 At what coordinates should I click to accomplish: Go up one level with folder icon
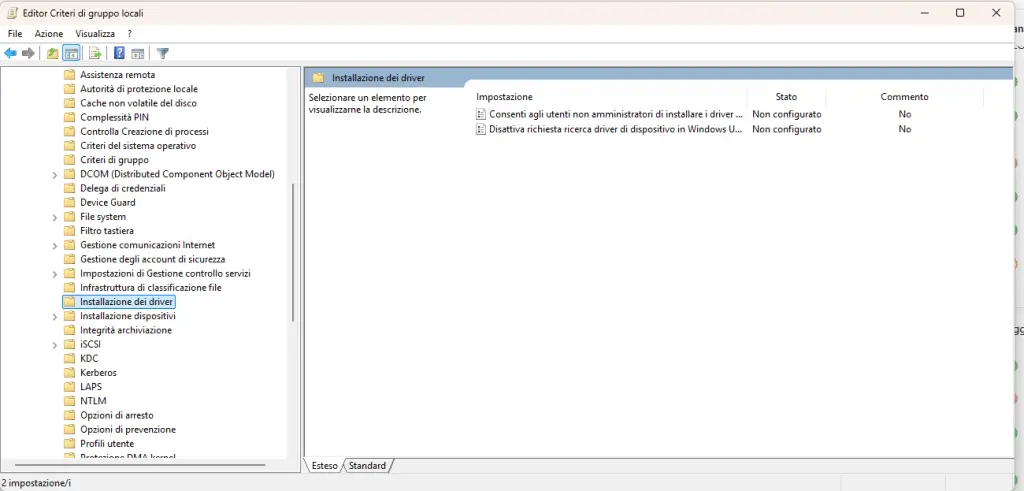[x=52, y=54]
